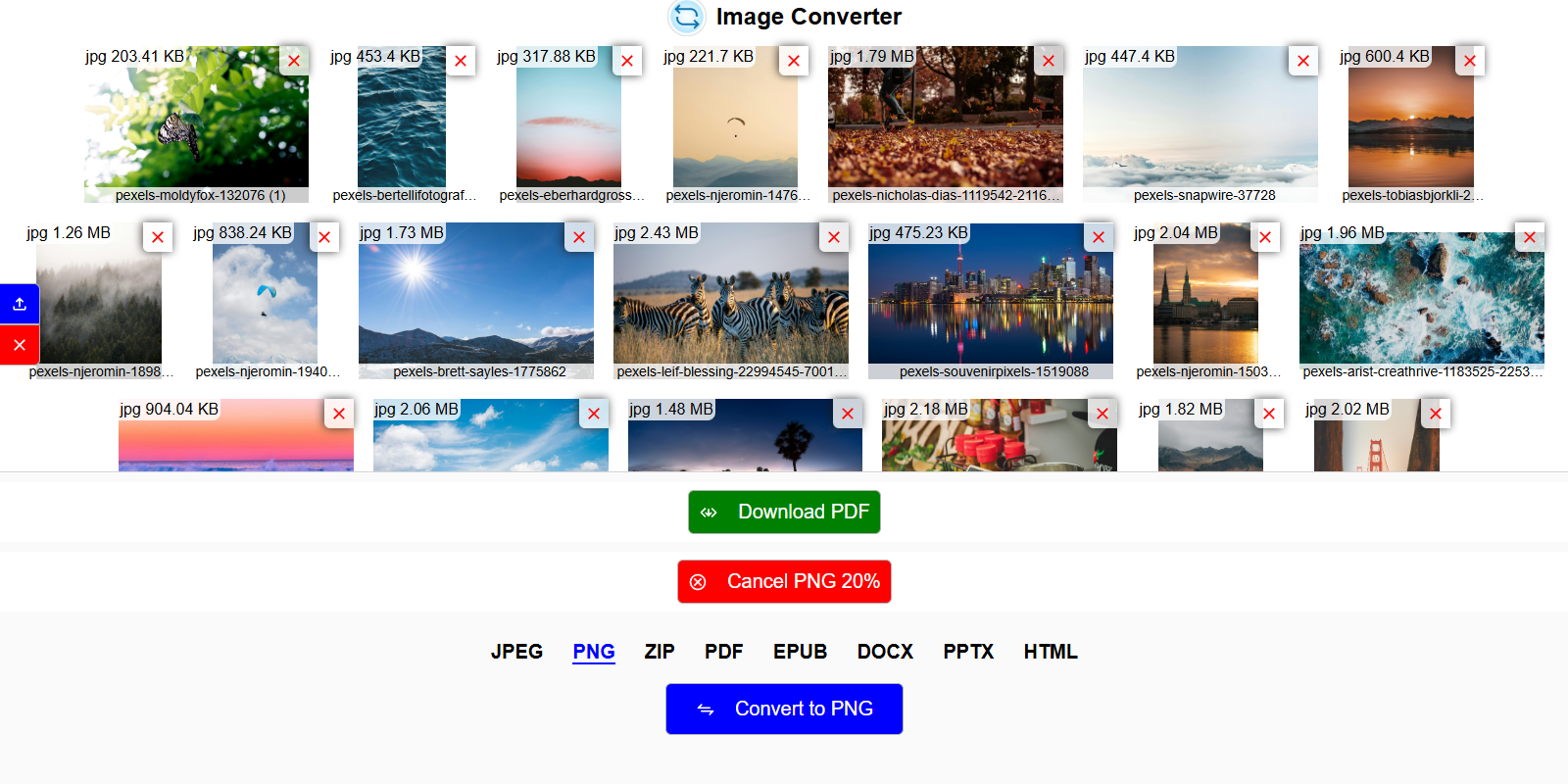The image size is (1568, 784).
Task: Click the red clear-all X icon on left edge
Action: tap(20, 345)
